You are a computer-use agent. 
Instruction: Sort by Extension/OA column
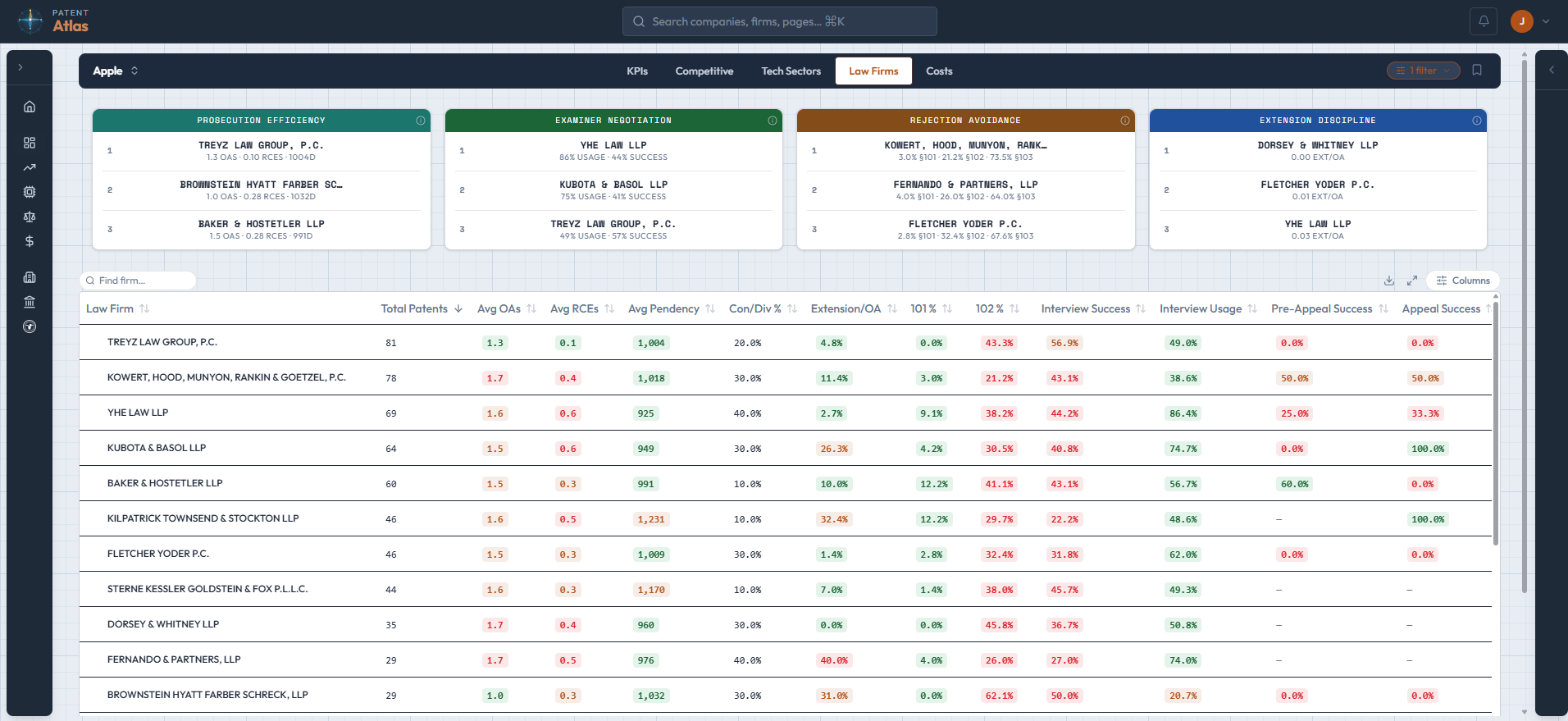(854, 308)
